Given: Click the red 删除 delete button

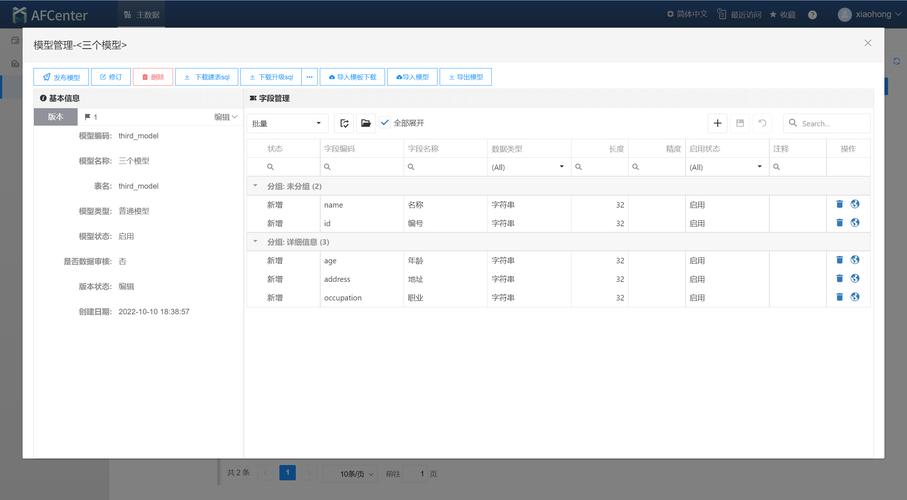Looking at the screenshot, I should pyautogui.click(x=152, y=77).
